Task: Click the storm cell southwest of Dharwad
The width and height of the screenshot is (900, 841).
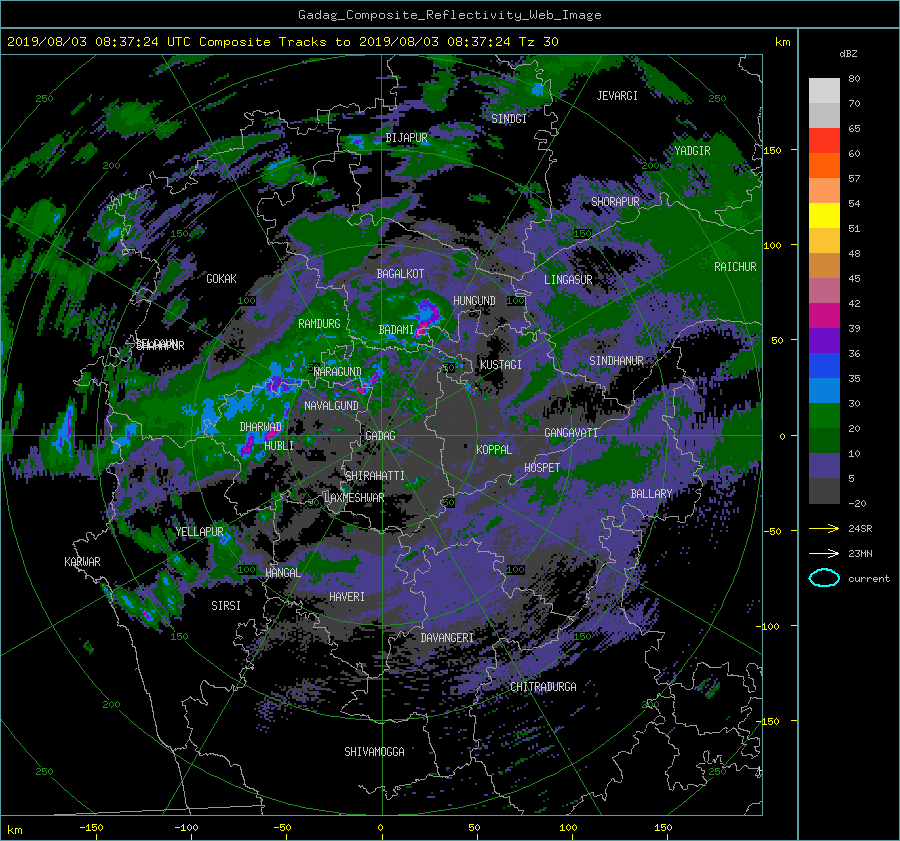Action: [249, 445]
